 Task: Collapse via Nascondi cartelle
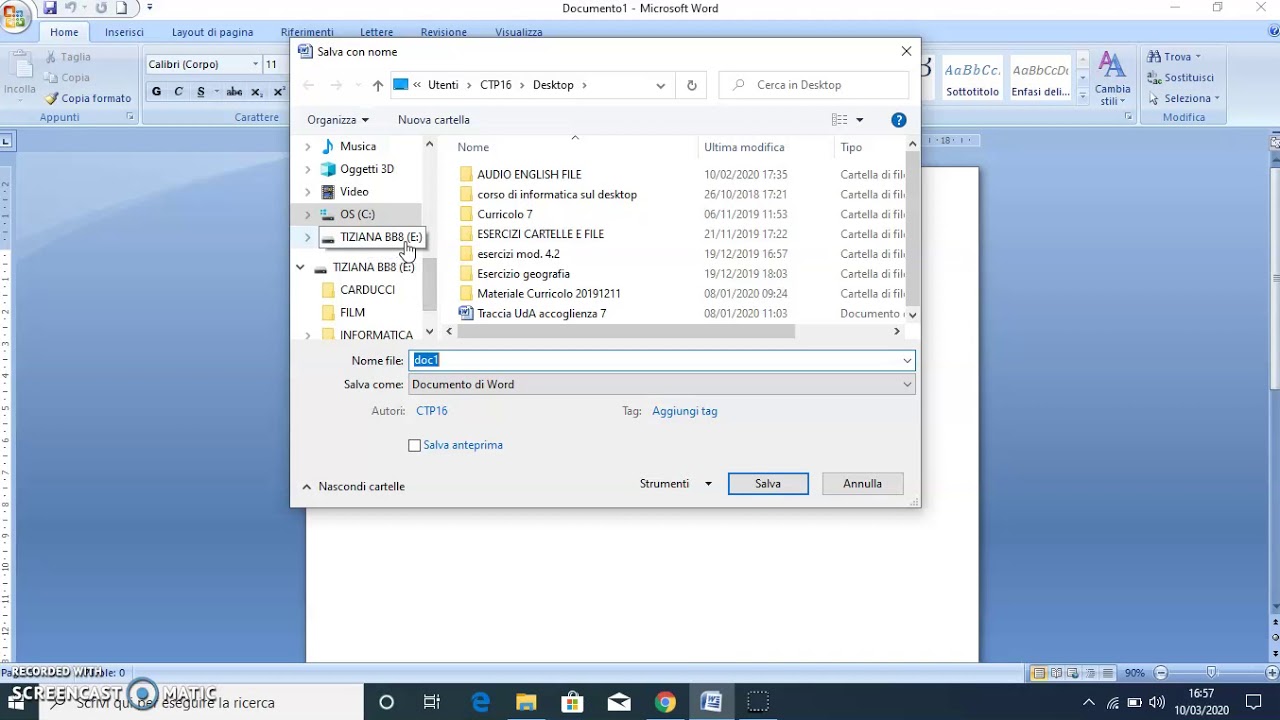click(x=354, y=486)
